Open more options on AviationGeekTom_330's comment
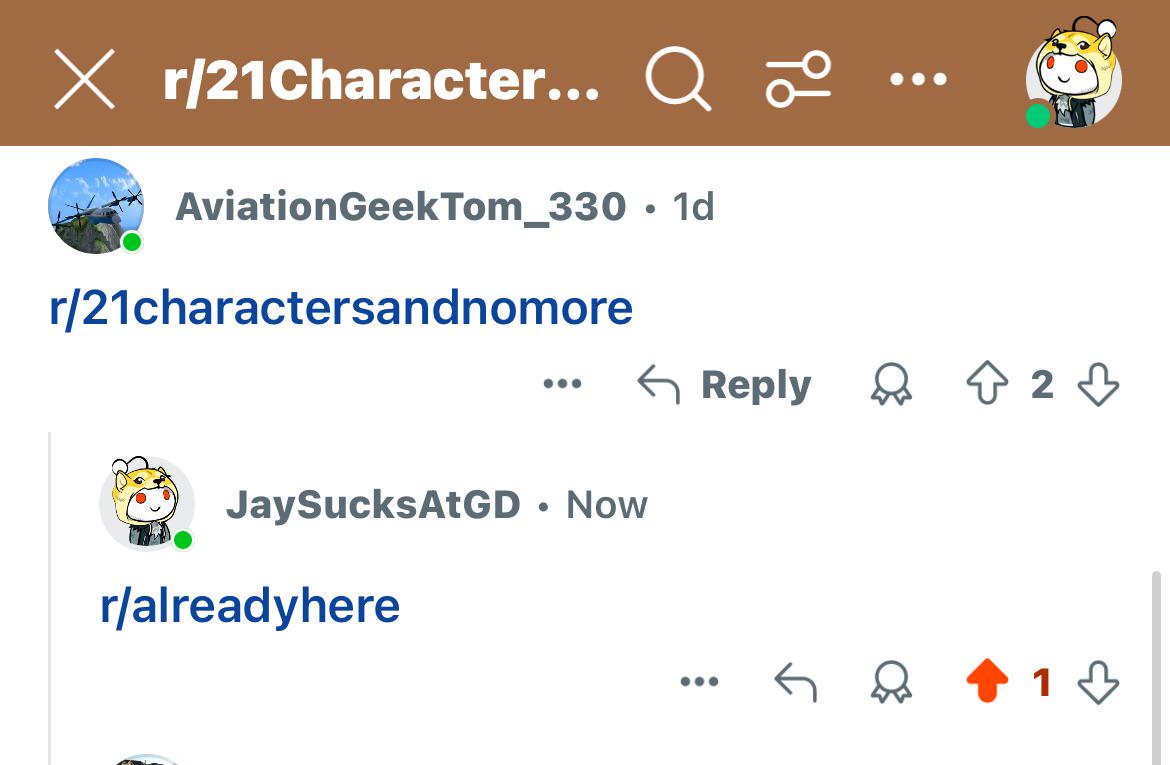Image resolution: width=1170 pixels, height=765 pixels. (563, 384)
